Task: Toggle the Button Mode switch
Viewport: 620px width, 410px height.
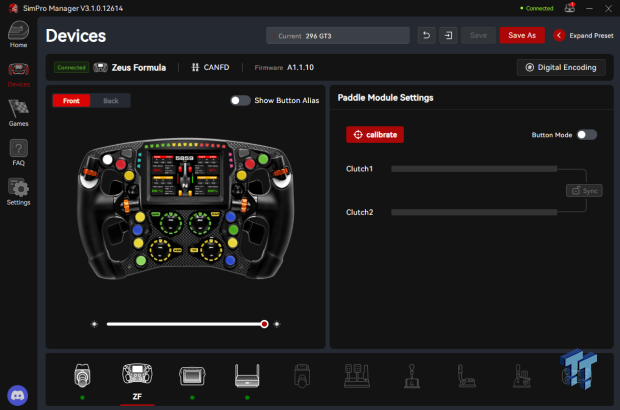Action: click(587, 135)
